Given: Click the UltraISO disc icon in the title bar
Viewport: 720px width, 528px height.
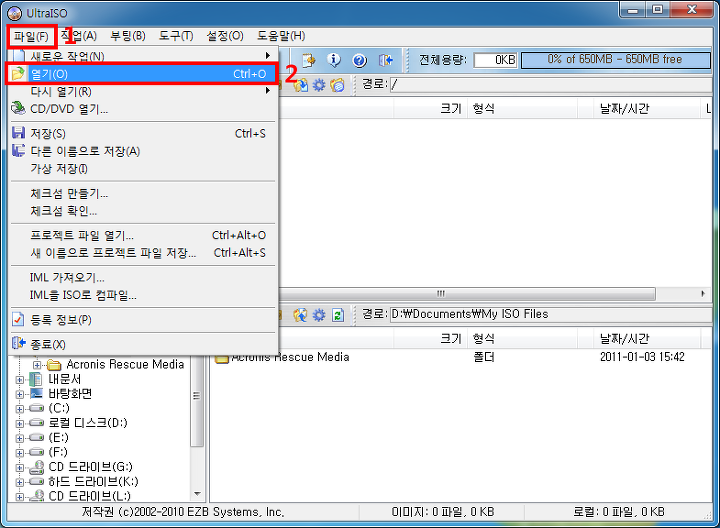Looking at the screenshot, I should point(15,13).
